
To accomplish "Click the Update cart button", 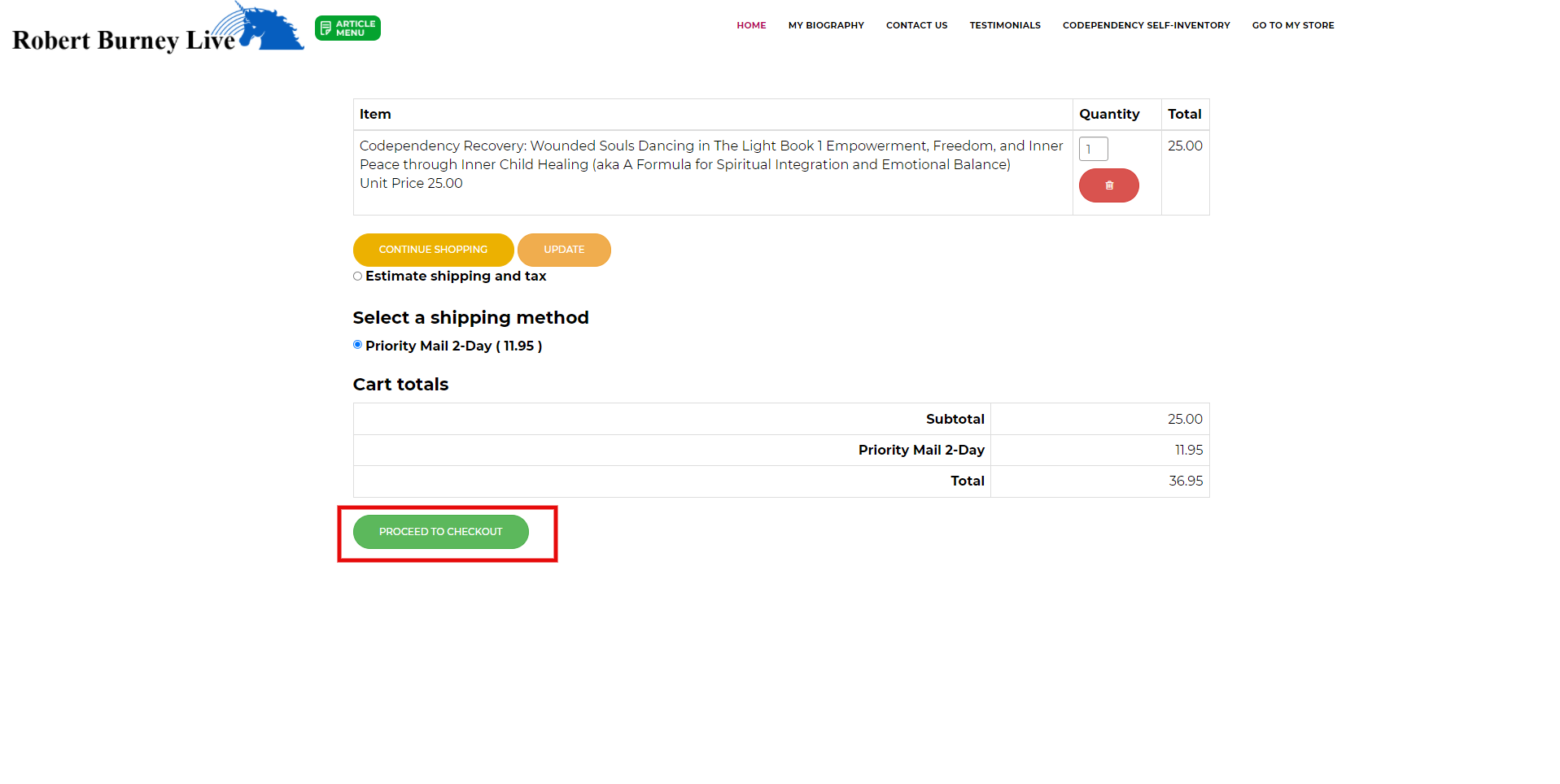I will pos(564,250).
